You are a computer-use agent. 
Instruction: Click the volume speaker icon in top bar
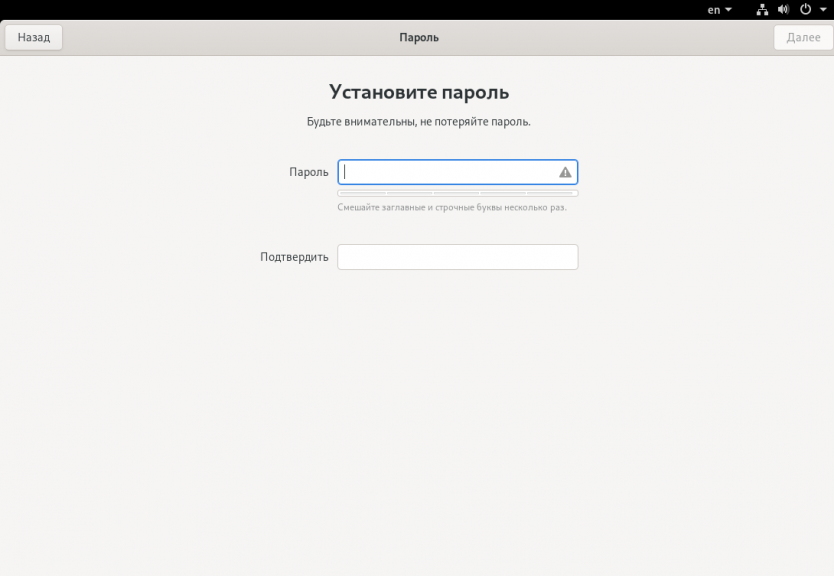click(783, 10)
